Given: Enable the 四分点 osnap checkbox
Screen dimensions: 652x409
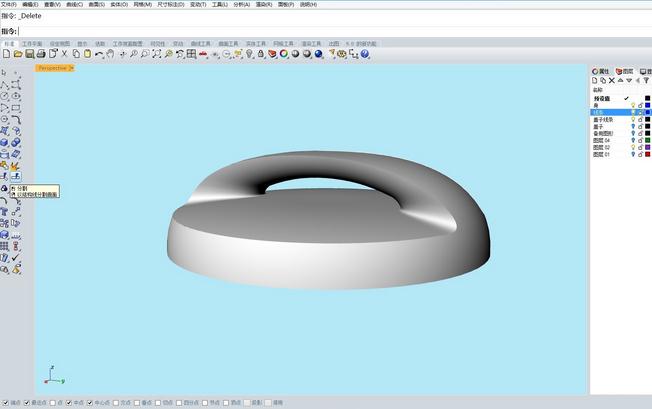Looking at the screenshot, I should point(180,403).
